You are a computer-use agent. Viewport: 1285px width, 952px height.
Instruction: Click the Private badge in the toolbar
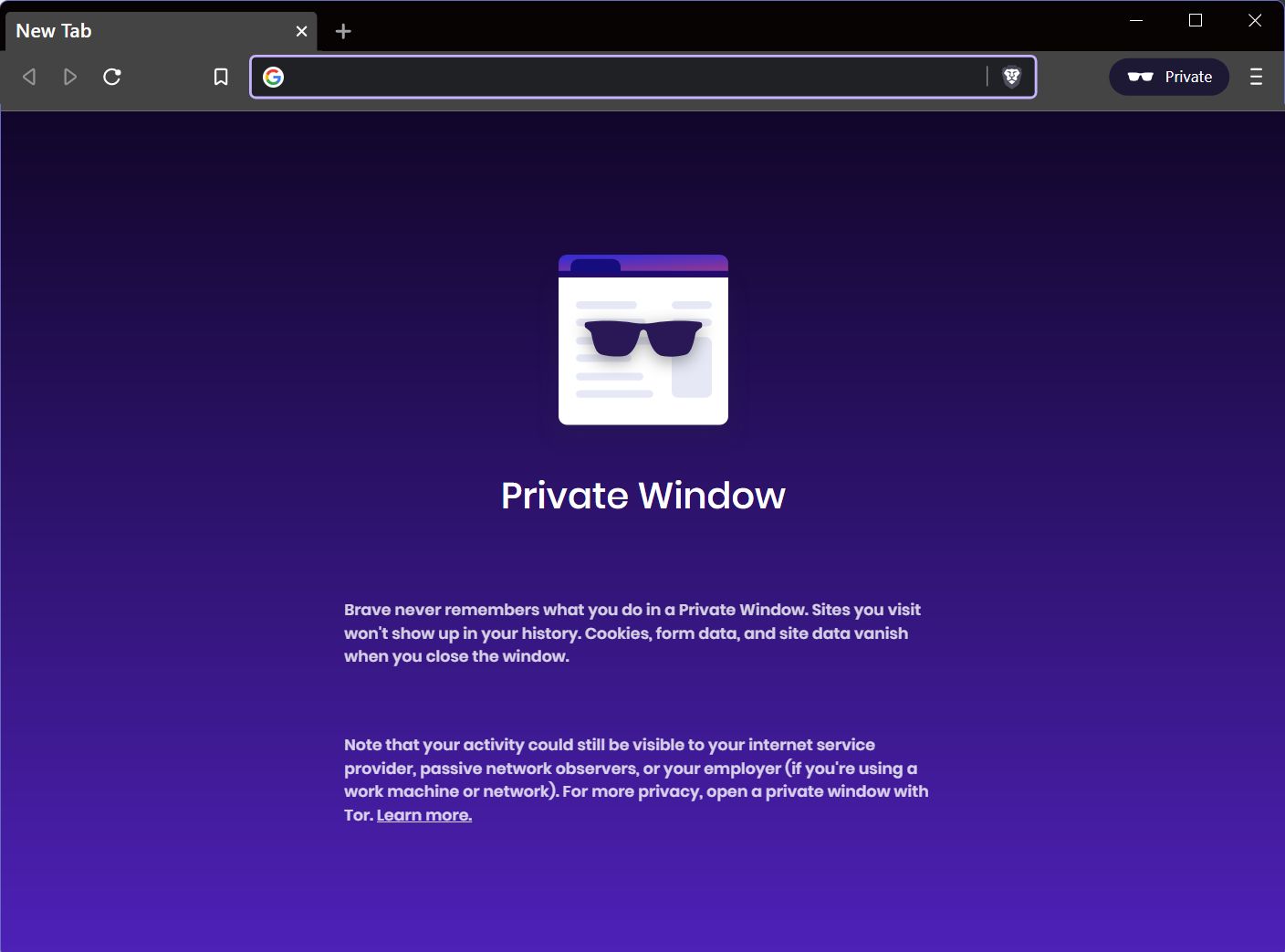click(1169, 77)
